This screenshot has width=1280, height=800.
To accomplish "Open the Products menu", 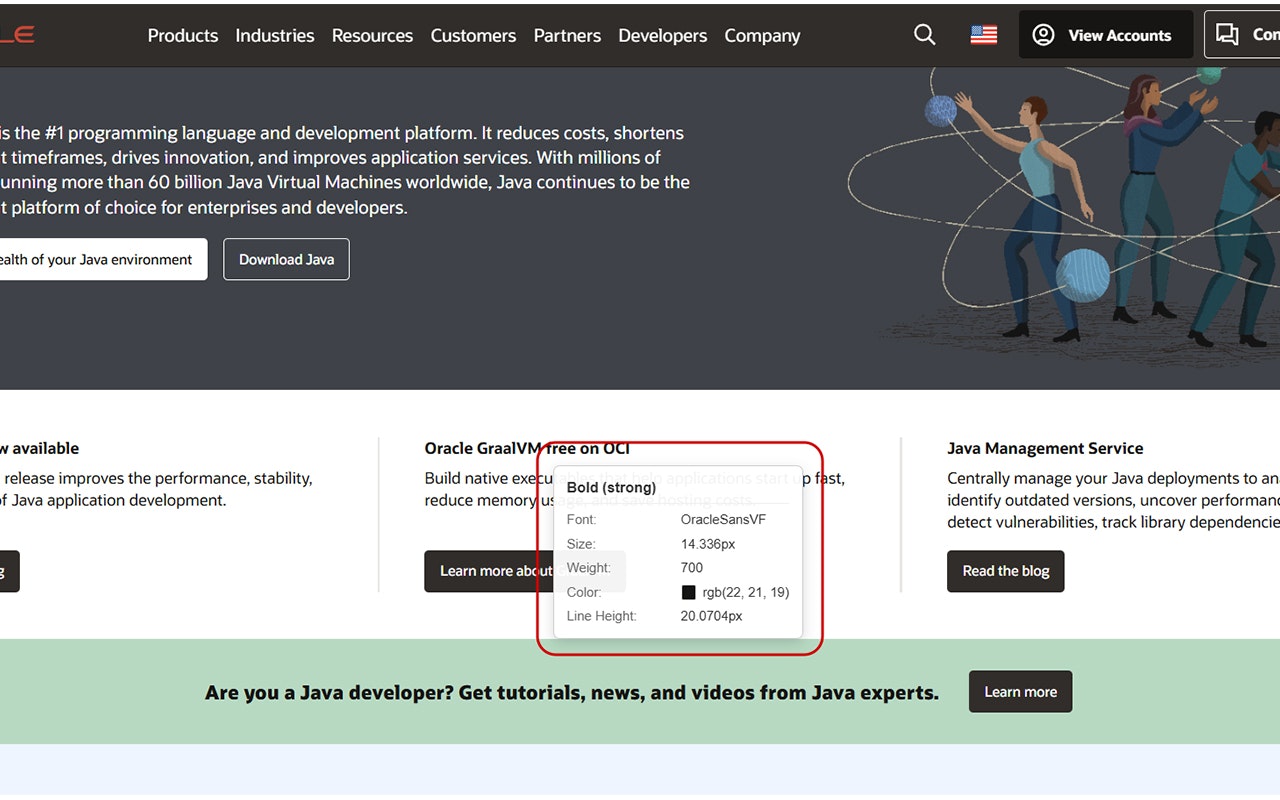I will pyautogui.click(x=183, y=35).
